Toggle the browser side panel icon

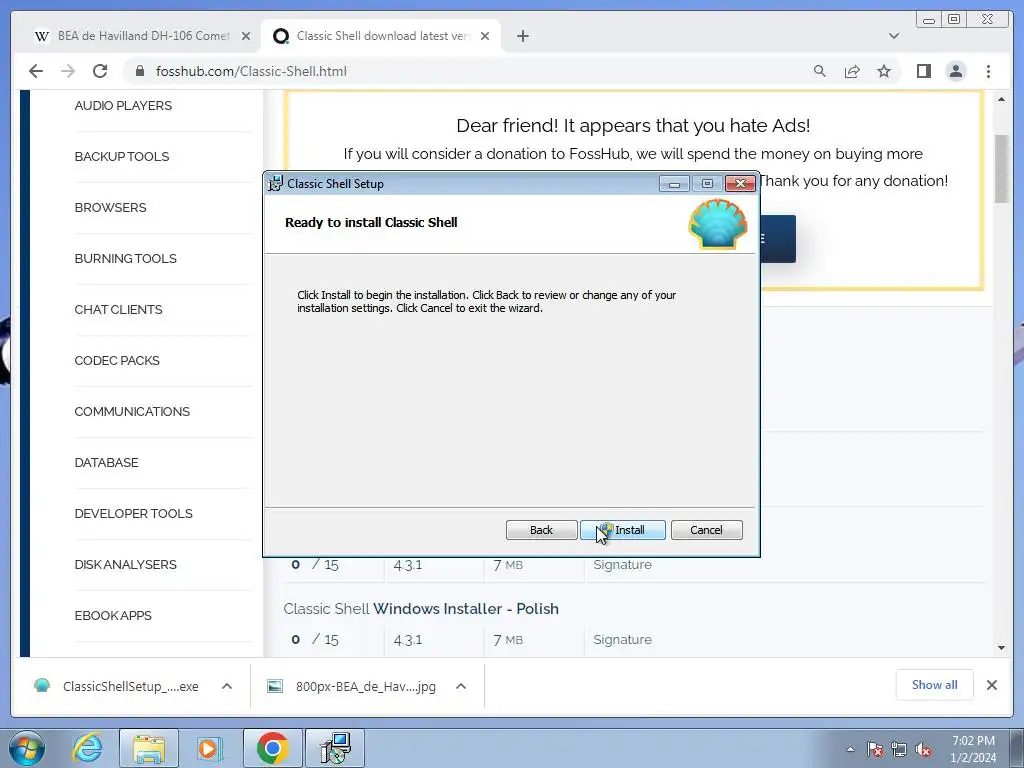pyautogui.click(x=923, y=71)
